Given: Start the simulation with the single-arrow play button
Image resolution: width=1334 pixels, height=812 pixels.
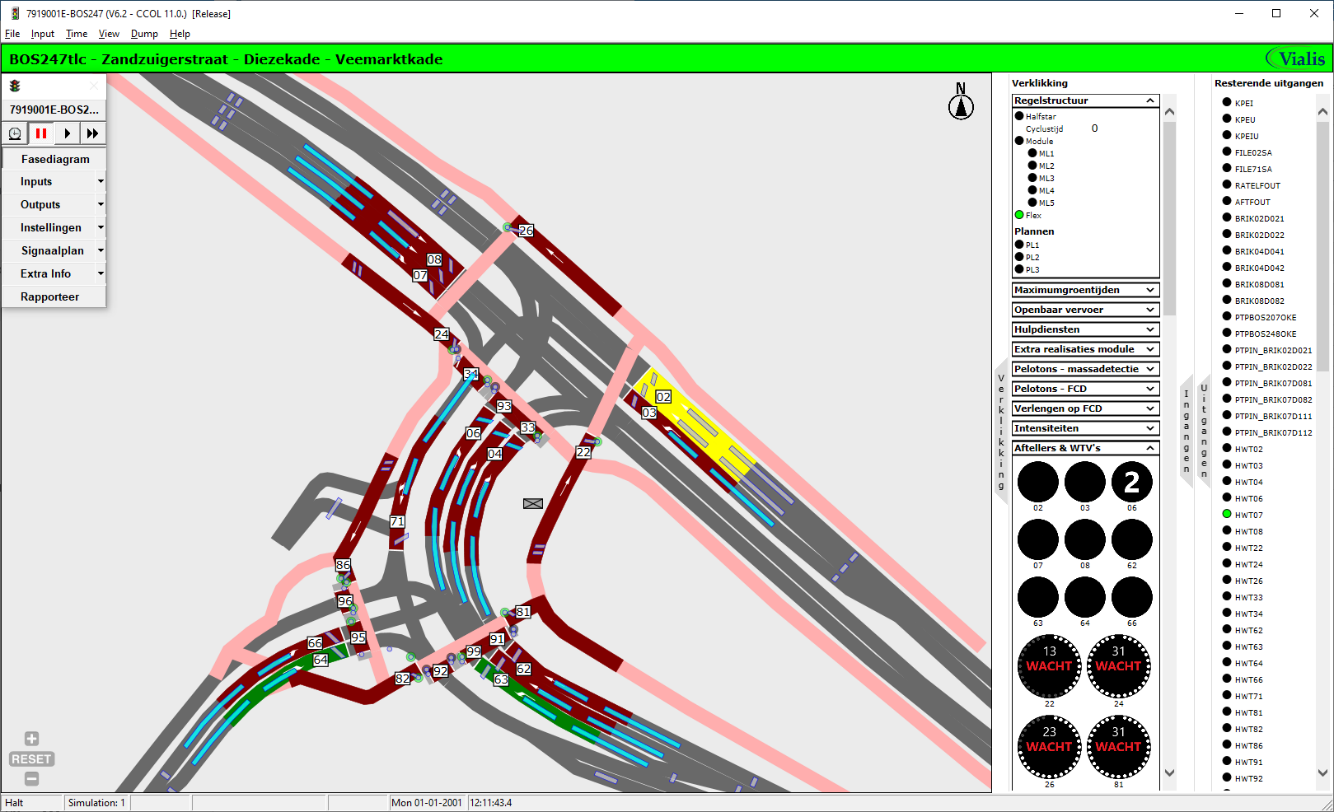Looking at the screenshot, I should [67, 133].
